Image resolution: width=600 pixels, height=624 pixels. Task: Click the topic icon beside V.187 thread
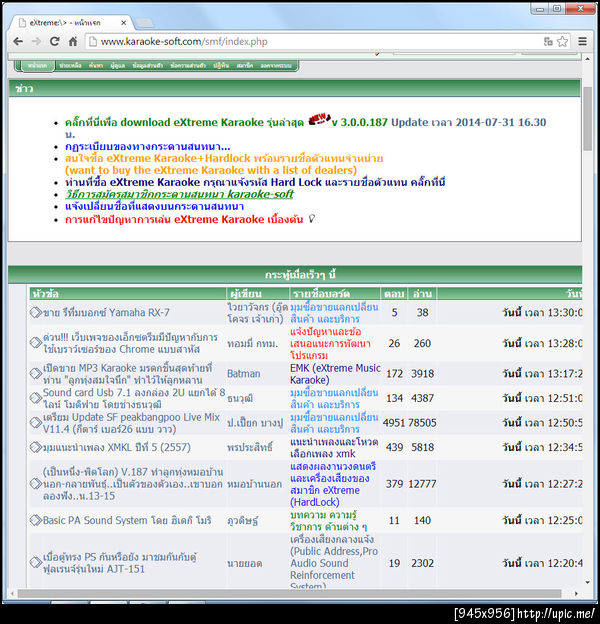coord(35,484)
